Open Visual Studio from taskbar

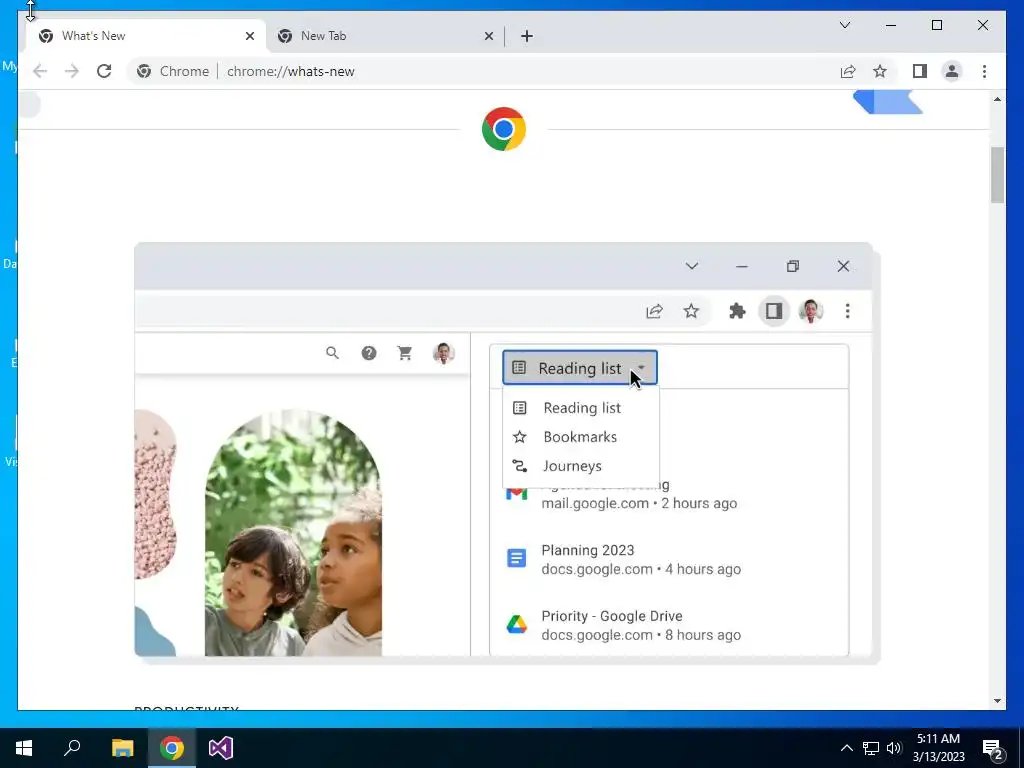(221, 748)
